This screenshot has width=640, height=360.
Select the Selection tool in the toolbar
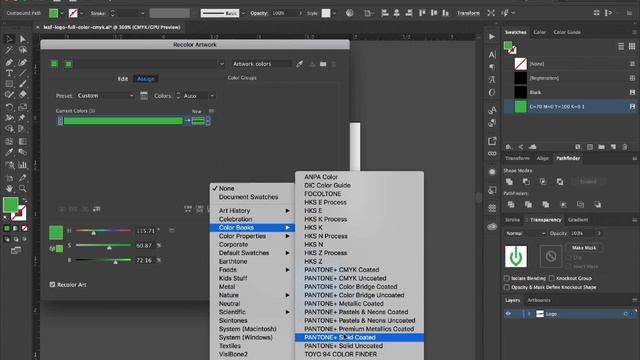[9, 39]
